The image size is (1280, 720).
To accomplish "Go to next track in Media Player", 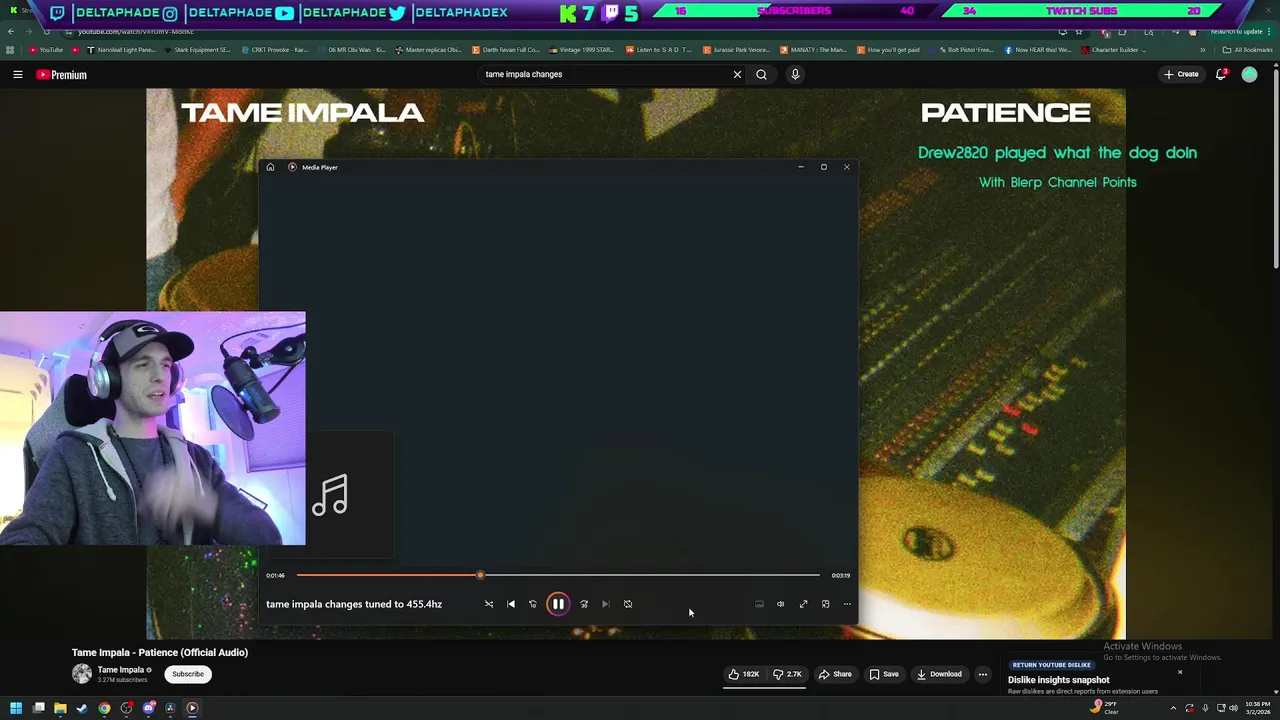I will pos(606,604).
